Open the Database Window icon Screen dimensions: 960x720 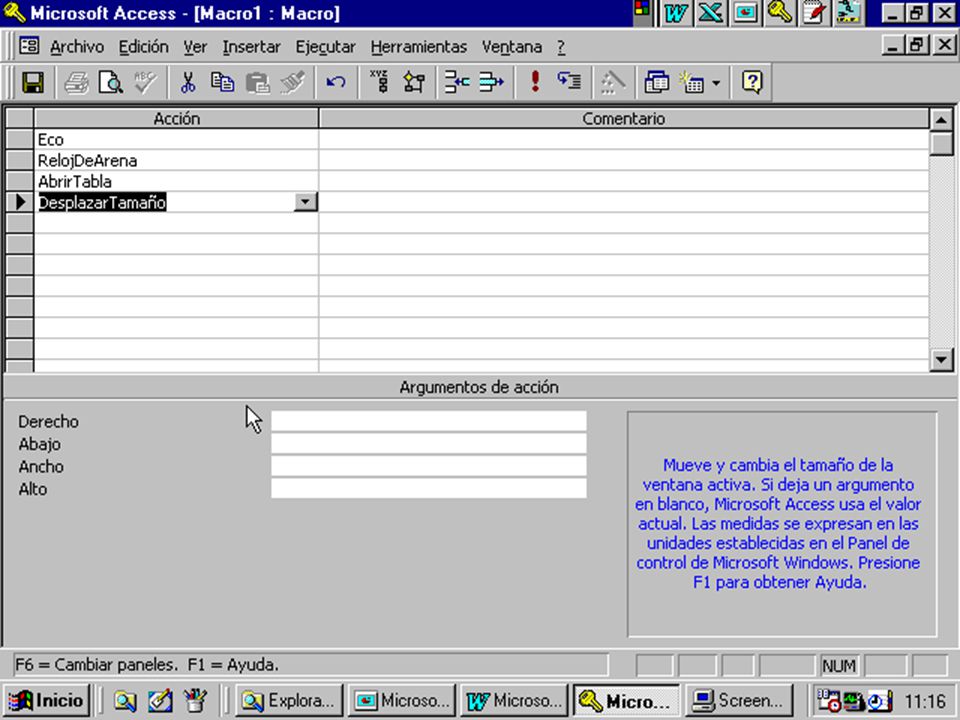[x=656, y=82]
